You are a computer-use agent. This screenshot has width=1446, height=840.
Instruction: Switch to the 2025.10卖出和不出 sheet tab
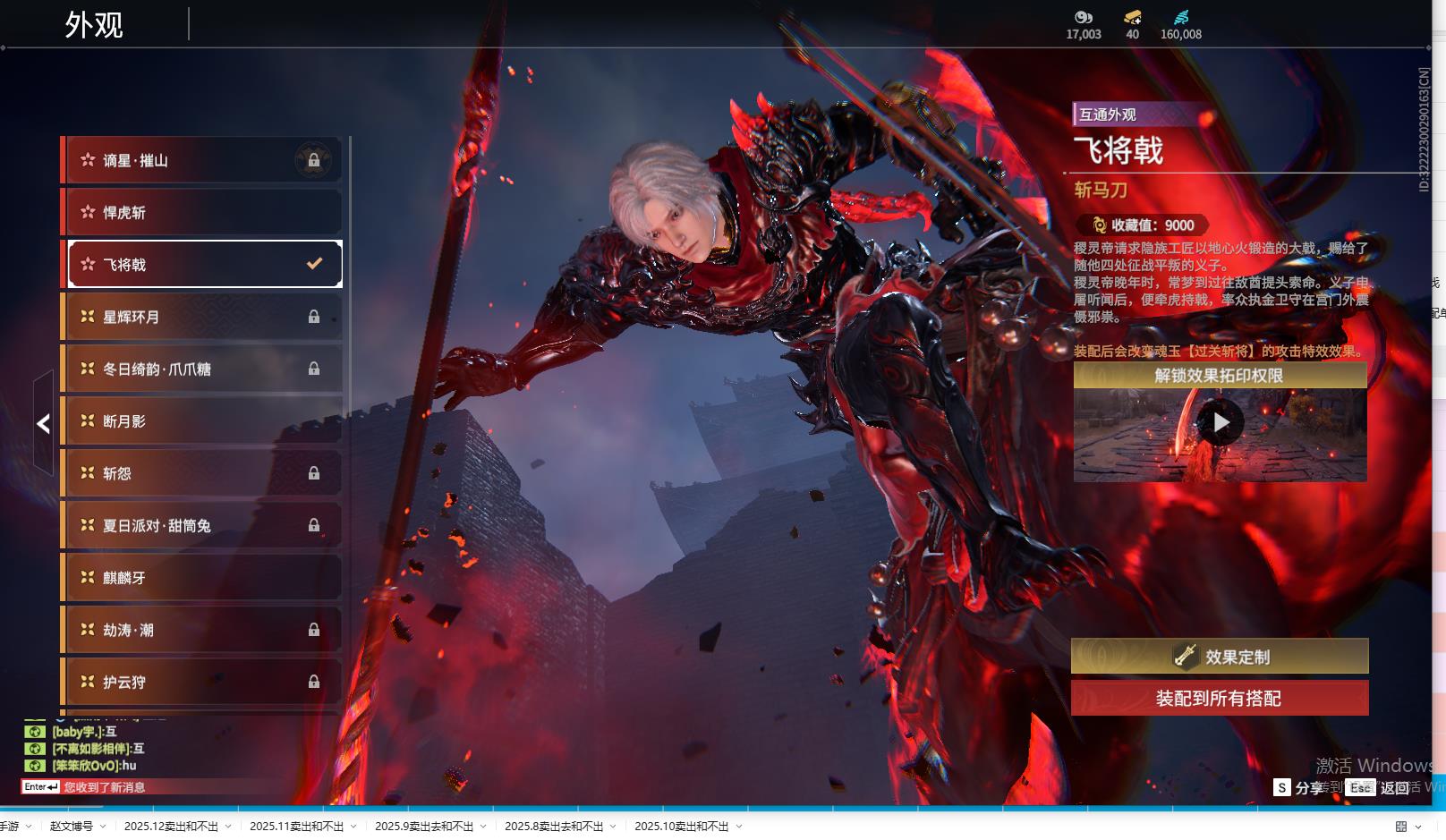(682, 827)
